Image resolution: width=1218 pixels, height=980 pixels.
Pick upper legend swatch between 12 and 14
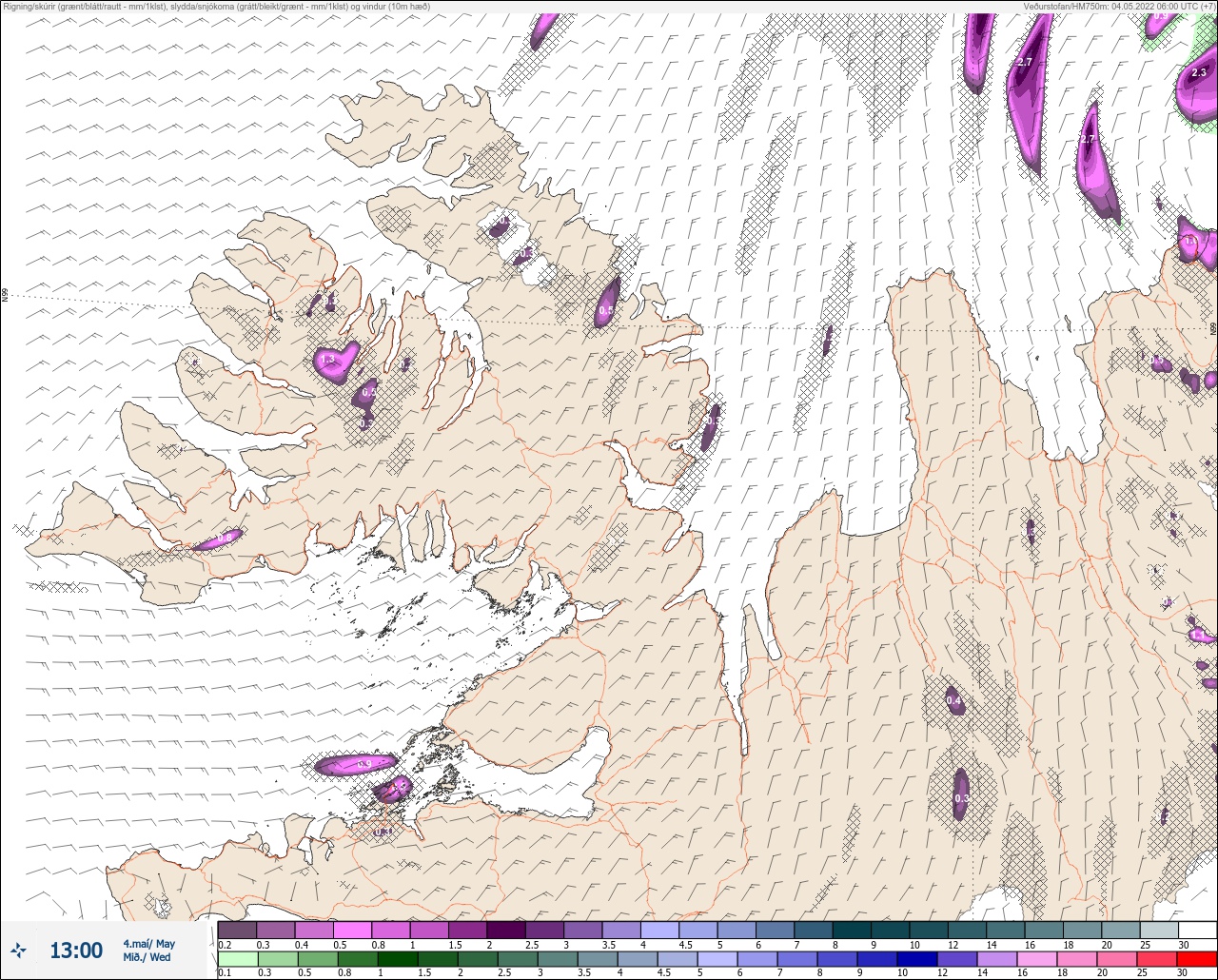(x=967, y=930)
